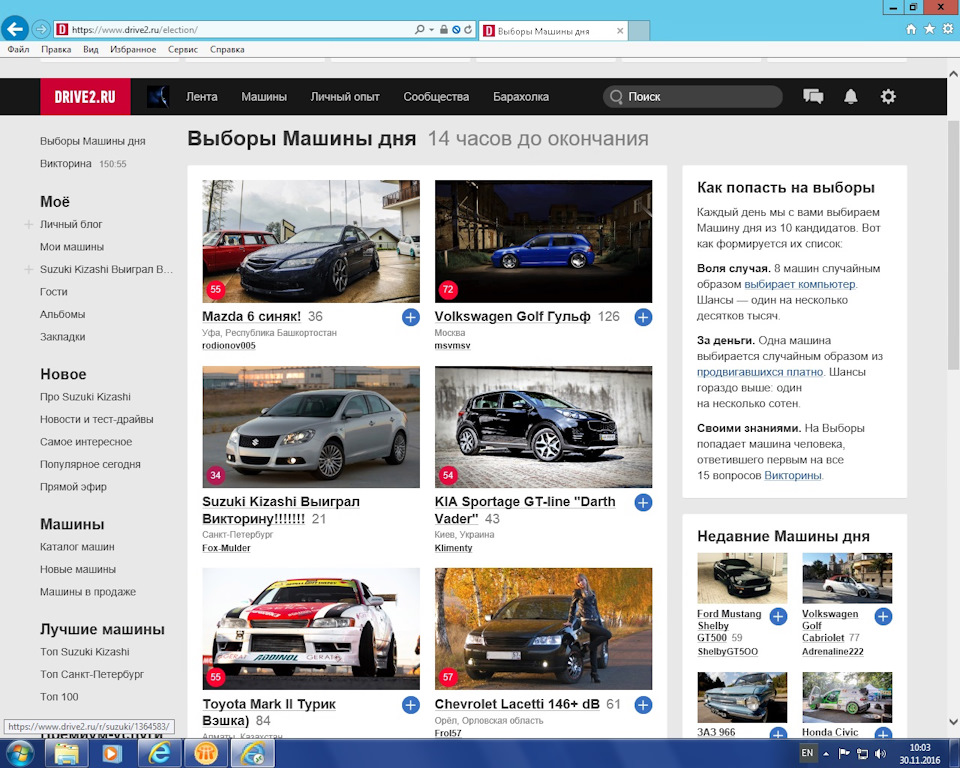The image size is (960, 768).
Task: Go back with the browser back arrow
Action: coord(15,29)
